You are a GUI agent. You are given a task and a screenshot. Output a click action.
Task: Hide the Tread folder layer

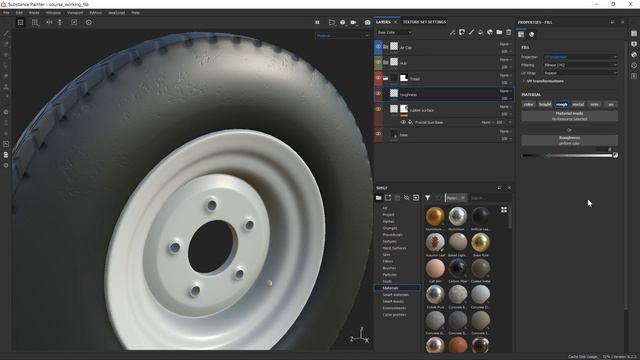378,78
